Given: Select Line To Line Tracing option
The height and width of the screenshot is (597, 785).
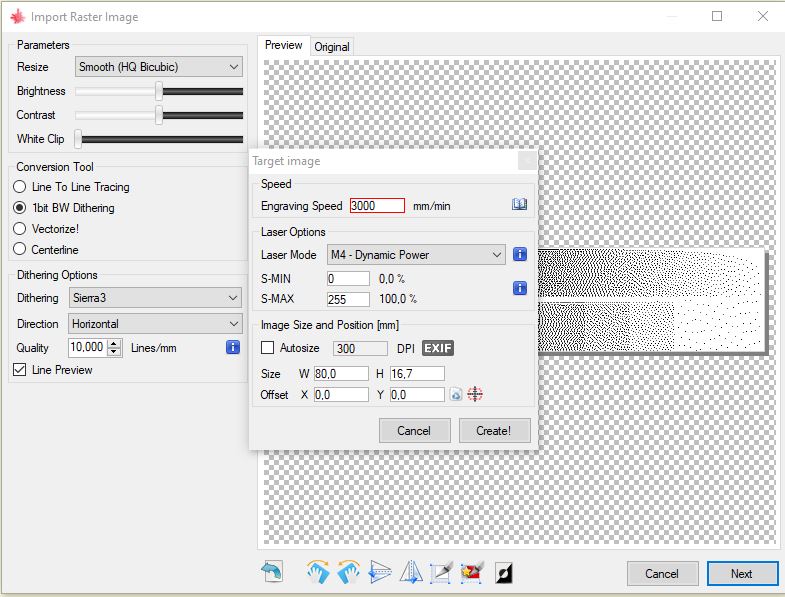Looking at the screenshot, I should 72,187.
